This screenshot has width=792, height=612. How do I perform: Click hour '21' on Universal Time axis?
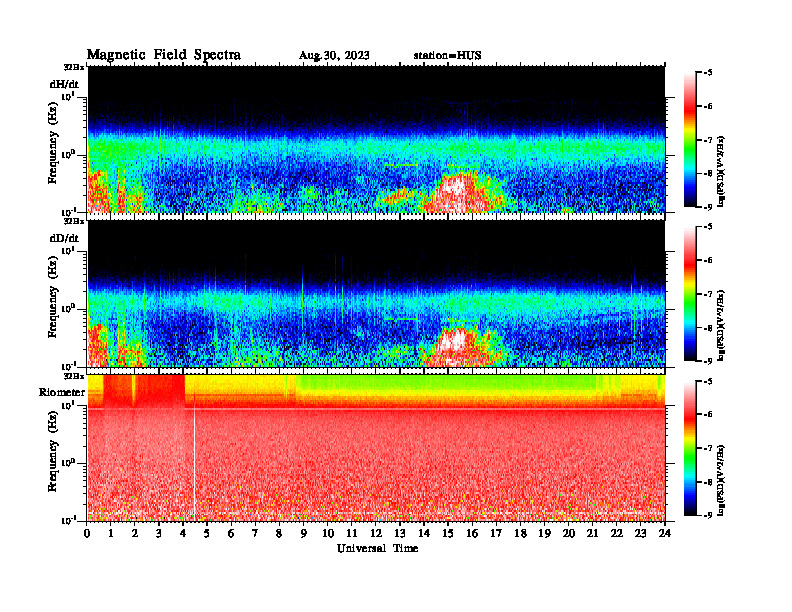592,534
